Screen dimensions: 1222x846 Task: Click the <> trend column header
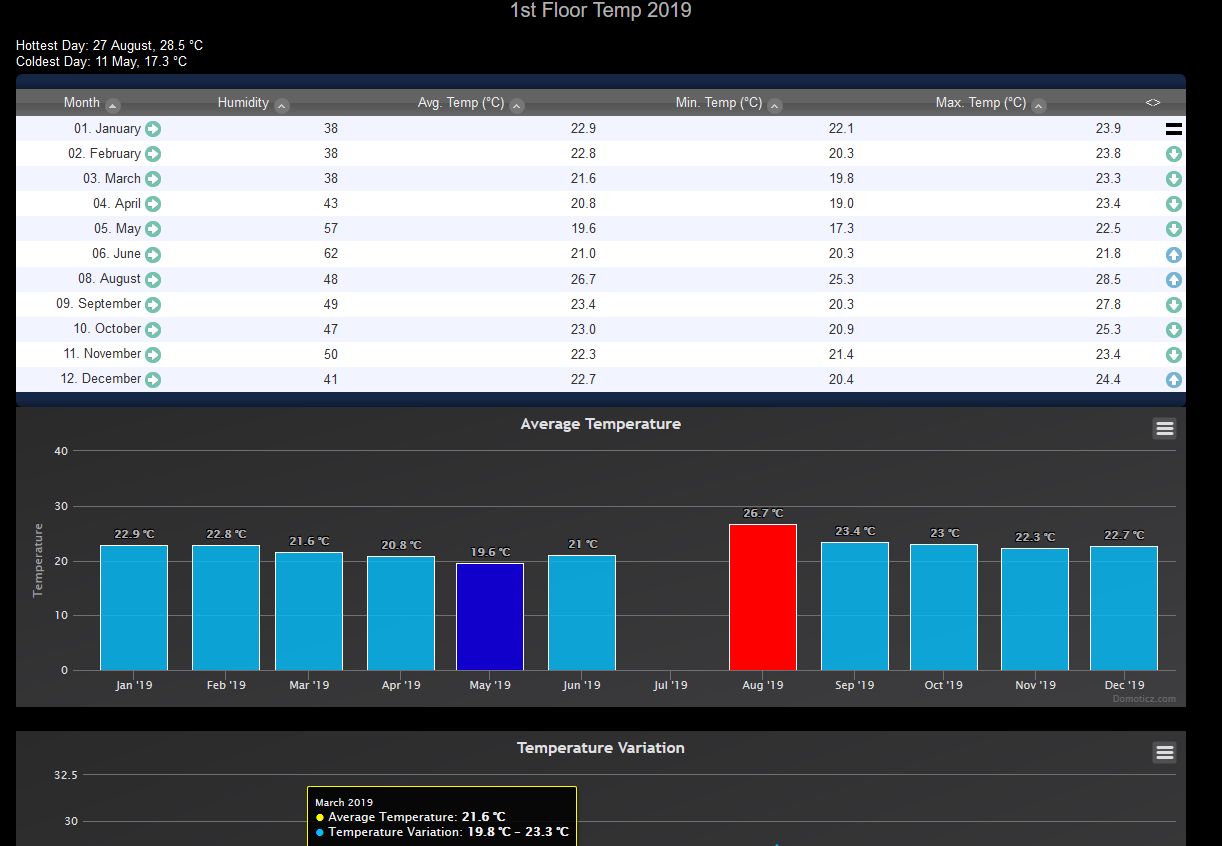[1153, 102]
